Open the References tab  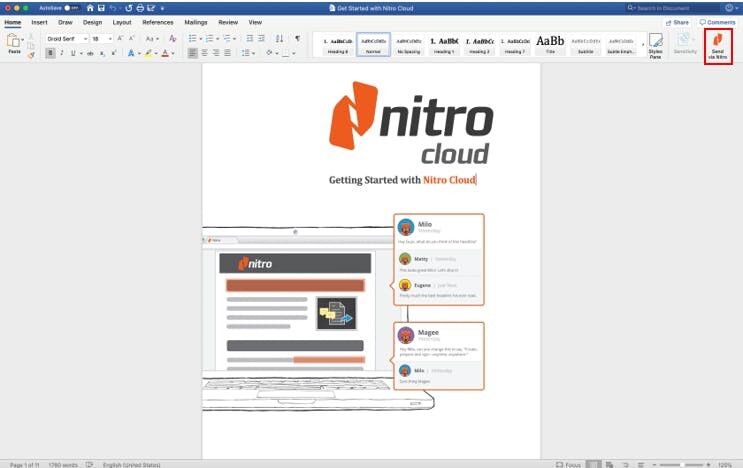tap(158, 22)
